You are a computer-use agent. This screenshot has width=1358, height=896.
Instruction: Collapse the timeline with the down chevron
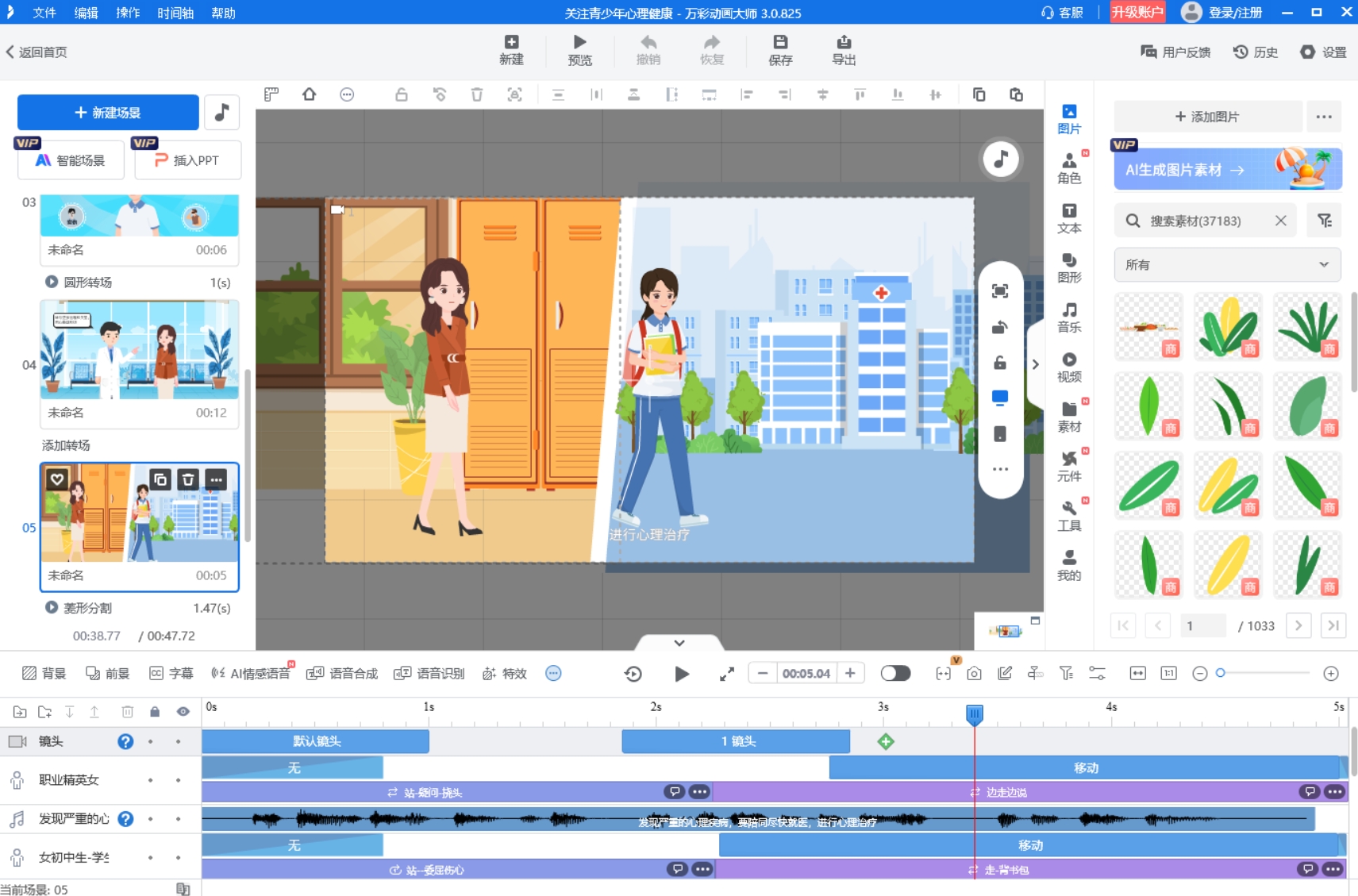click(x=679, y=643)
